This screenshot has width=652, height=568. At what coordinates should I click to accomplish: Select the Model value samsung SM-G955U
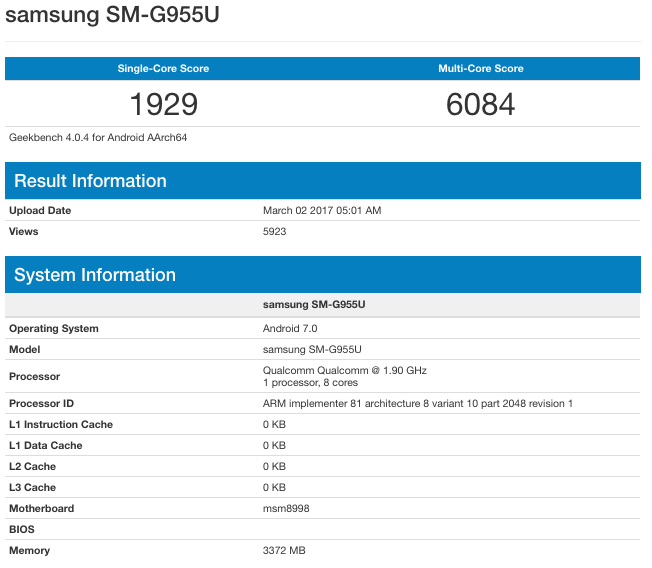(x=312, y=349)
